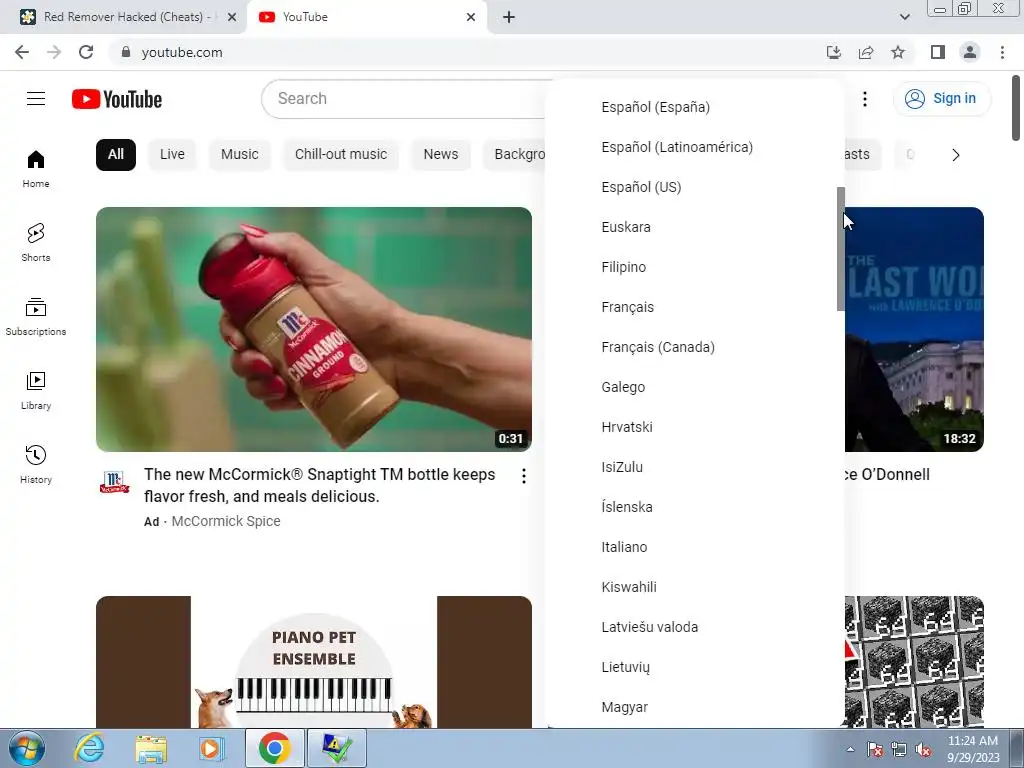Select the News filter chip
The image size is (1024, 768).
click(441, 155)
